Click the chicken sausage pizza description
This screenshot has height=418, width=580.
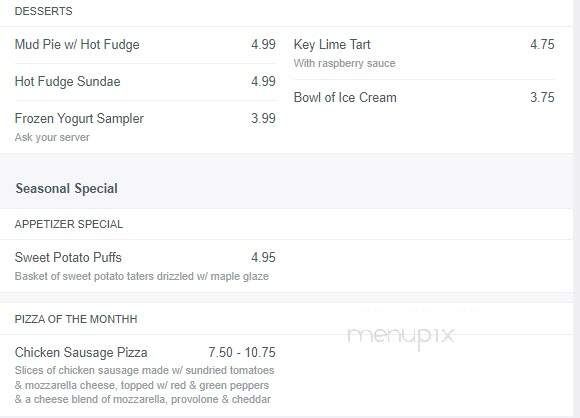pos(144,385)
